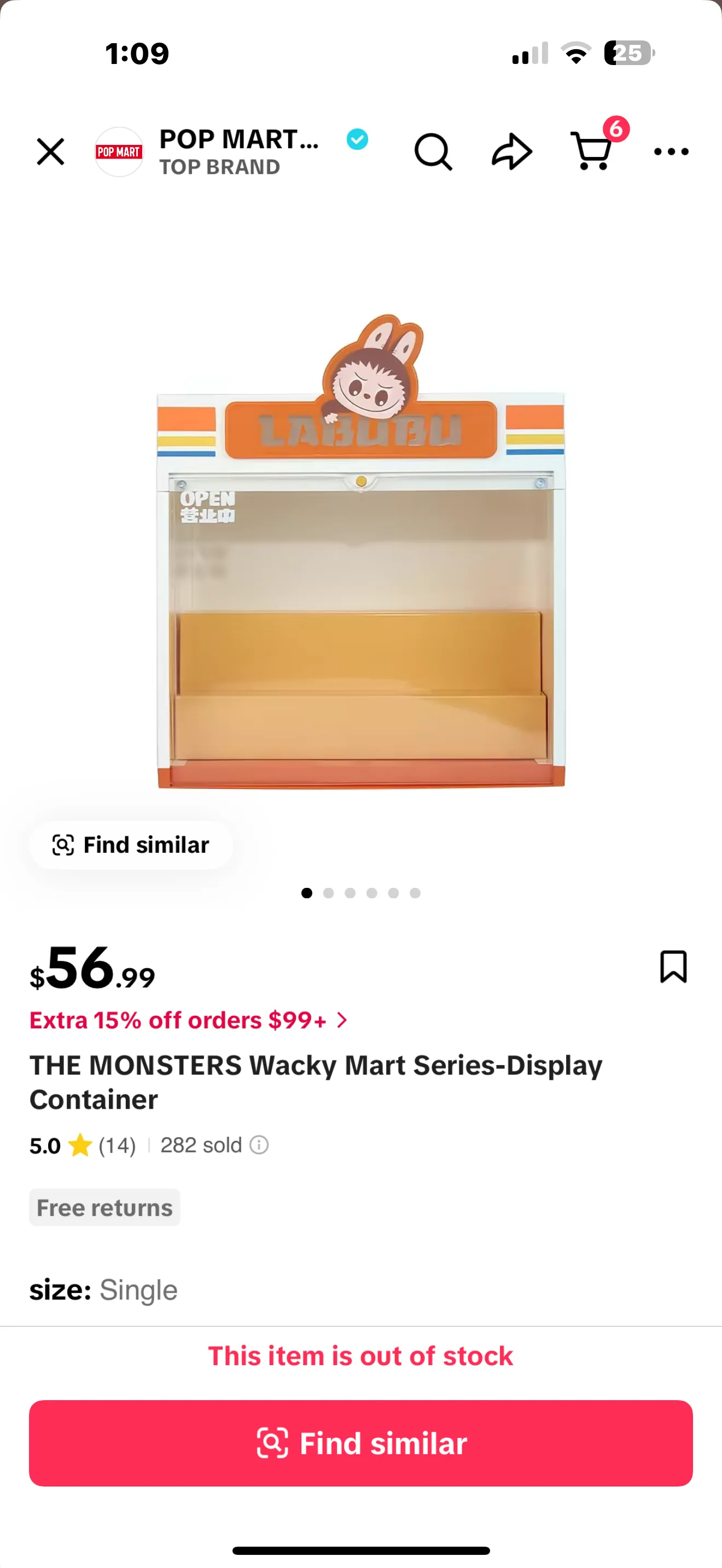Screen dimensions: 722x1568
Task: Tap the info icon beside 282 sold
Action: [x=259, y=1145]
